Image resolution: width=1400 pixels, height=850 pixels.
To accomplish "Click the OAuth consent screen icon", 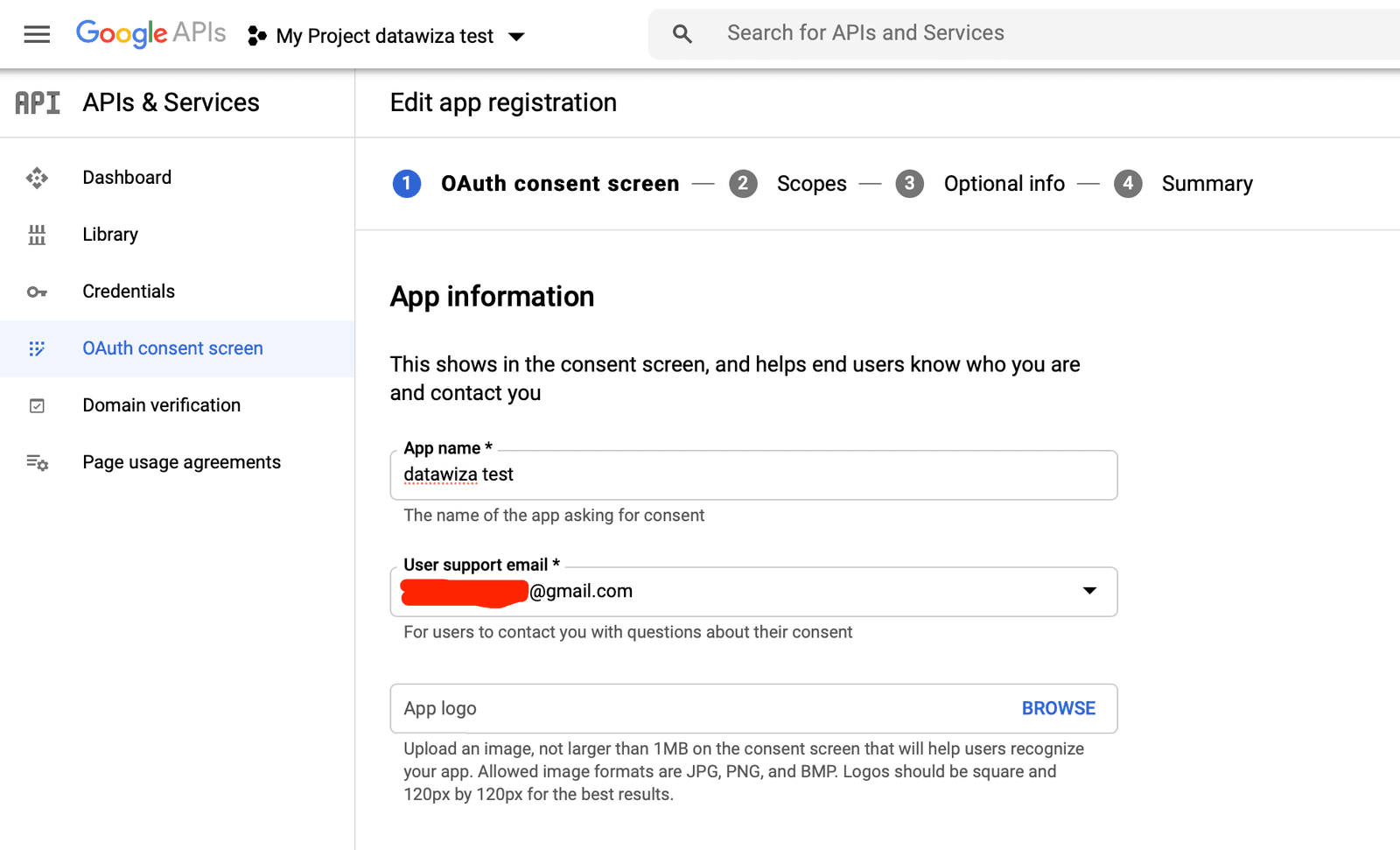I will coord(37,348).
